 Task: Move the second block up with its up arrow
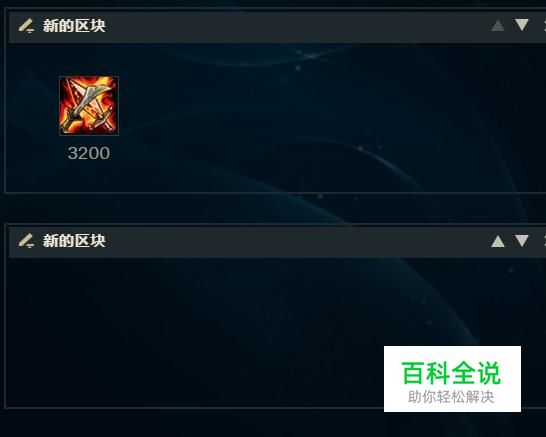(x=498, y=241)
